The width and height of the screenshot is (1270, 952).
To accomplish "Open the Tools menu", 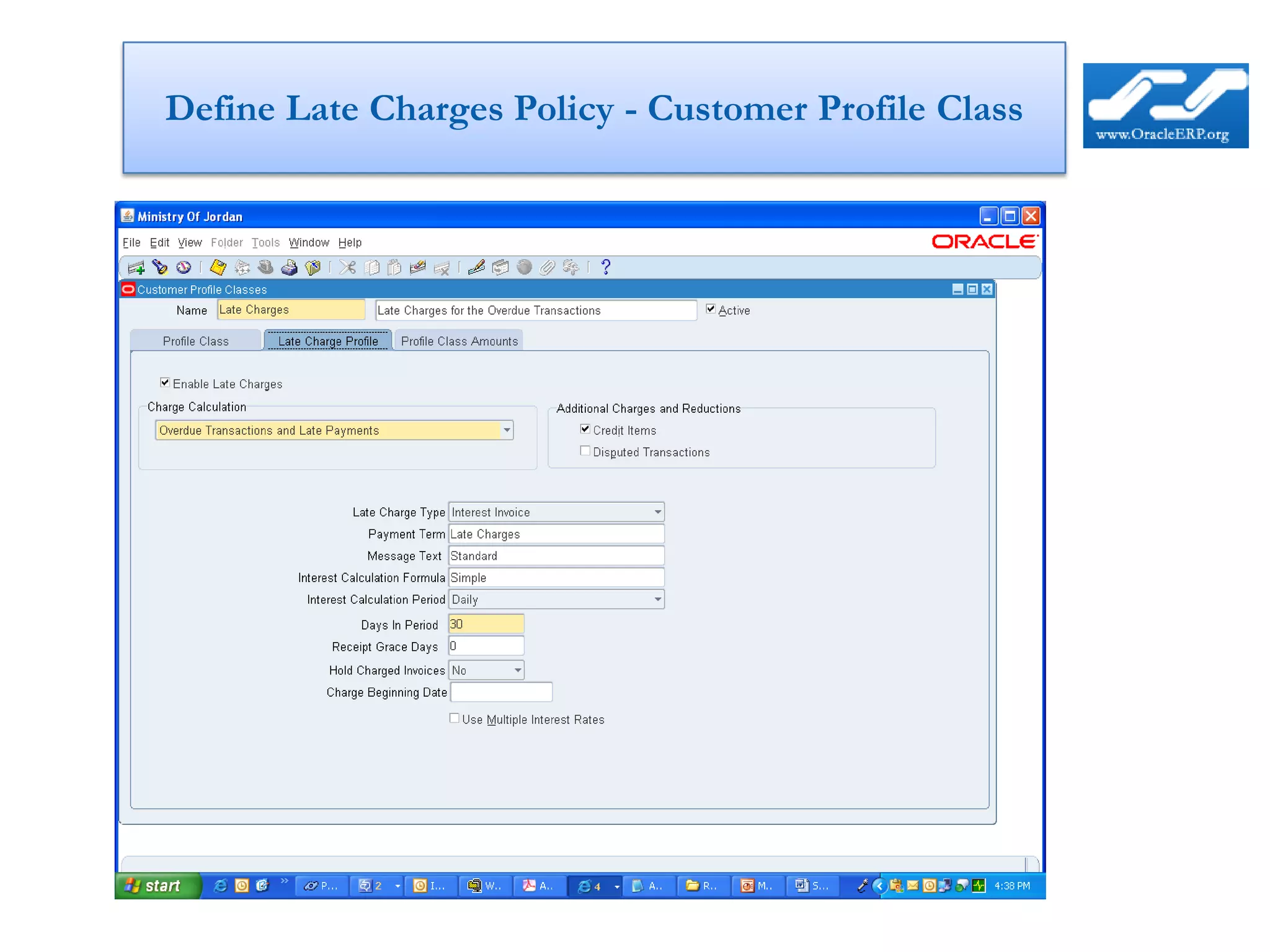I will pyautogui.click(x=265, y=242).
